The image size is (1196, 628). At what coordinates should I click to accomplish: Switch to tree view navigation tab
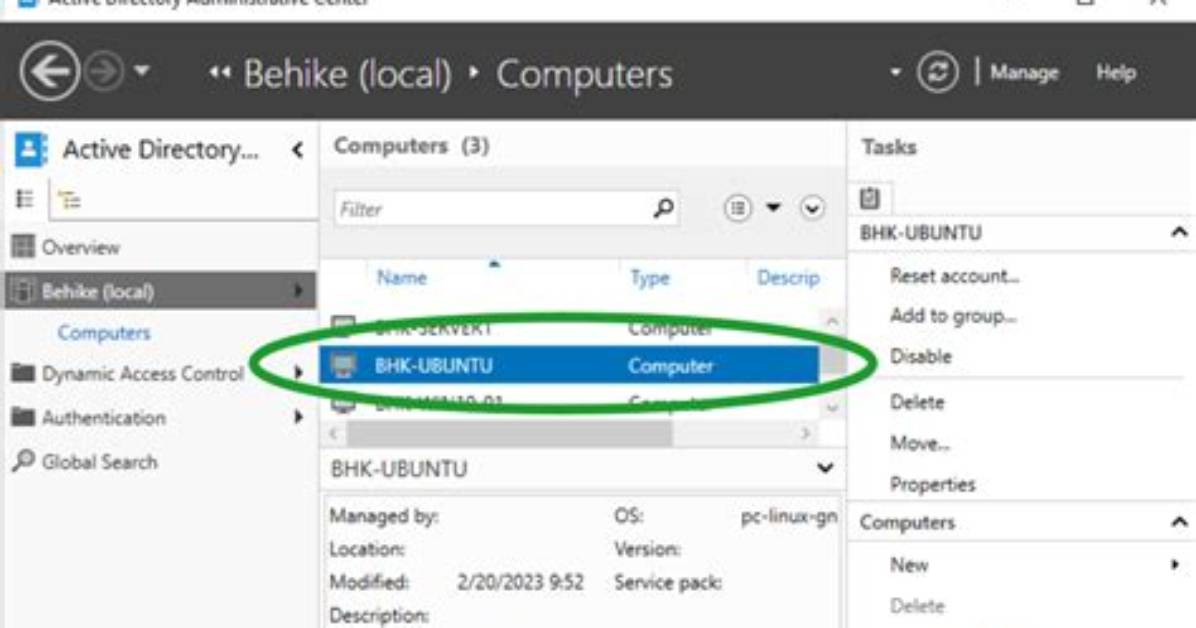pyautogui.click(x=69, y=200)
